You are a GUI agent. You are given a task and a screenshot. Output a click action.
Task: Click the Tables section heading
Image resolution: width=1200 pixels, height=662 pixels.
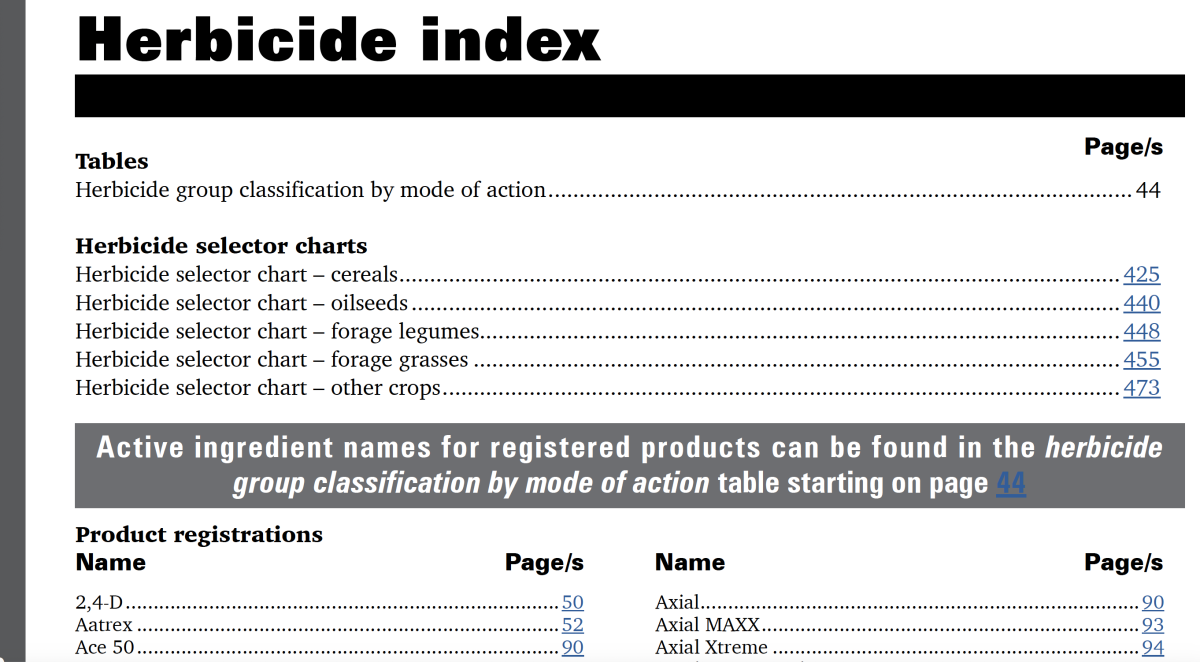tap(112, 161)
